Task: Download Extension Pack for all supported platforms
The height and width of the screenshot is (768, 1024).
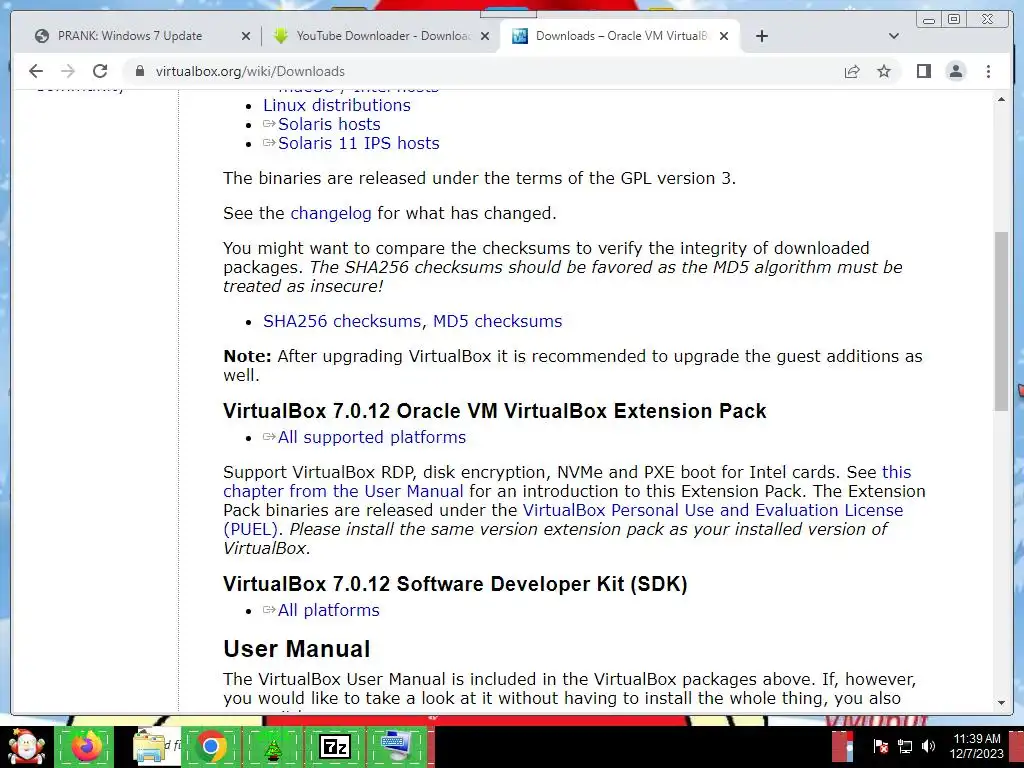Action: [372, 437]
